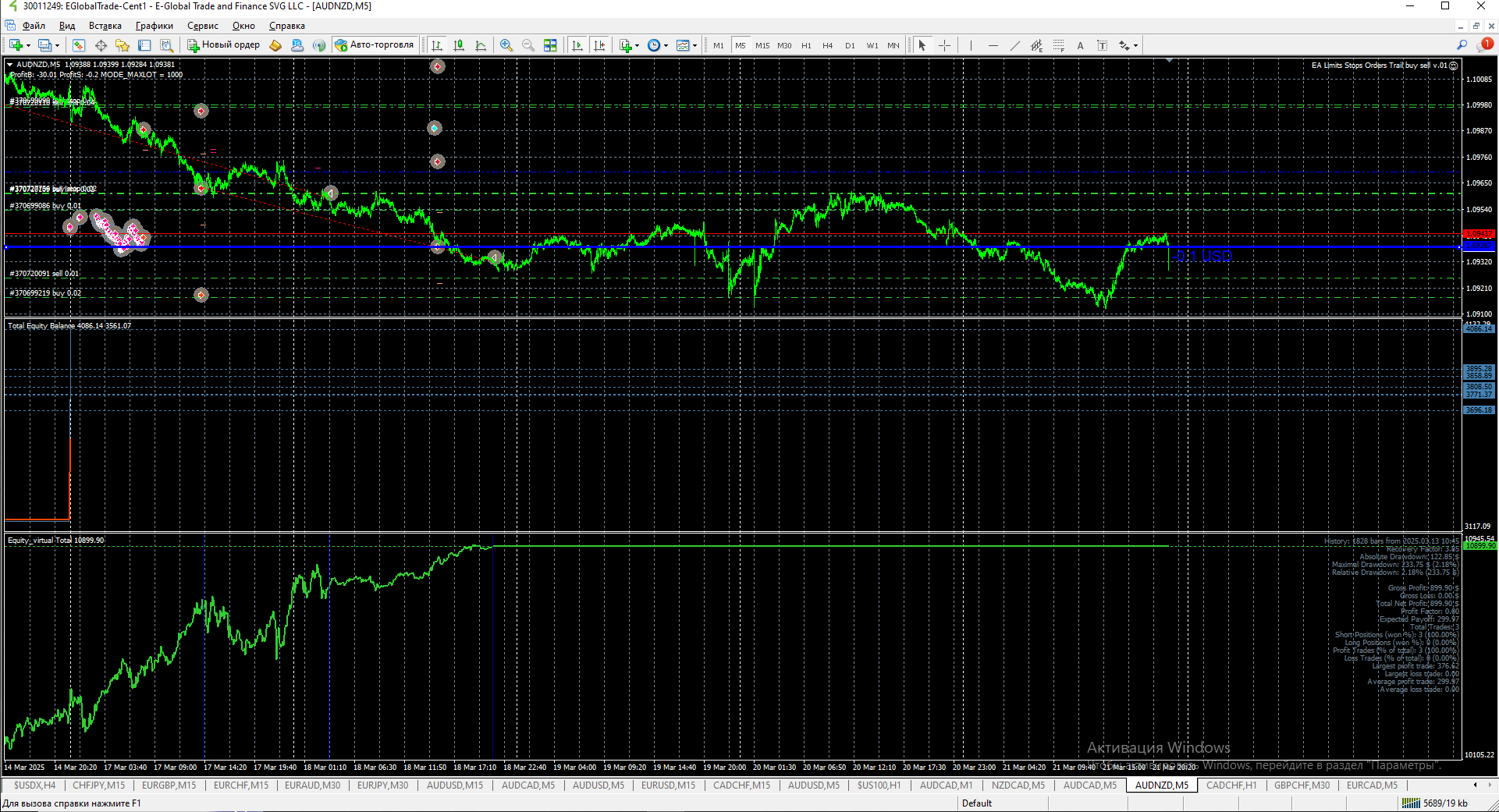Screen dimensions: 1499x812
Task: Open the Графики menu
Action: point(155,26)
